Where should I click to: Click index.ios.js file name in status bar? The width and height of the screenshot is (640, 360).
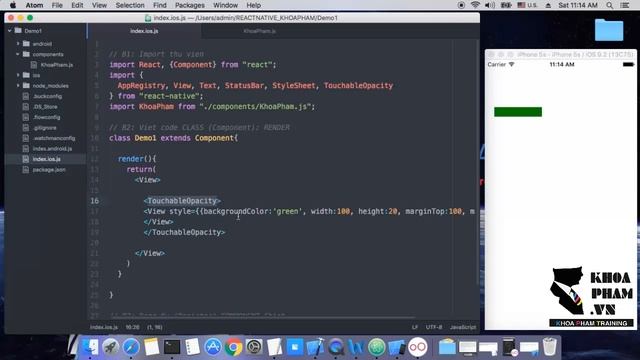[104, 327]
